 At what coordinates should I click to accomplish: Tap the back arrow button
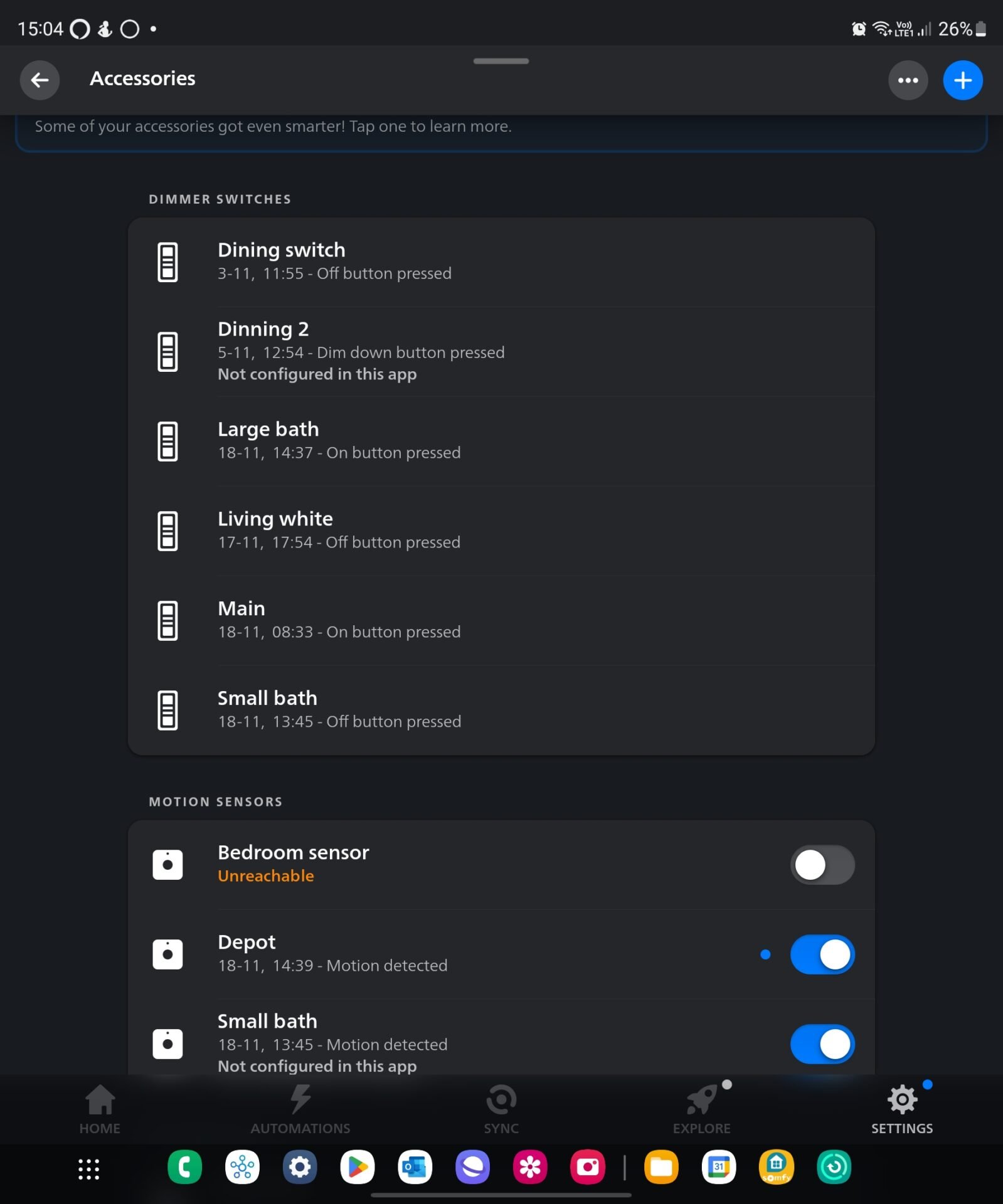pos(40,80)
